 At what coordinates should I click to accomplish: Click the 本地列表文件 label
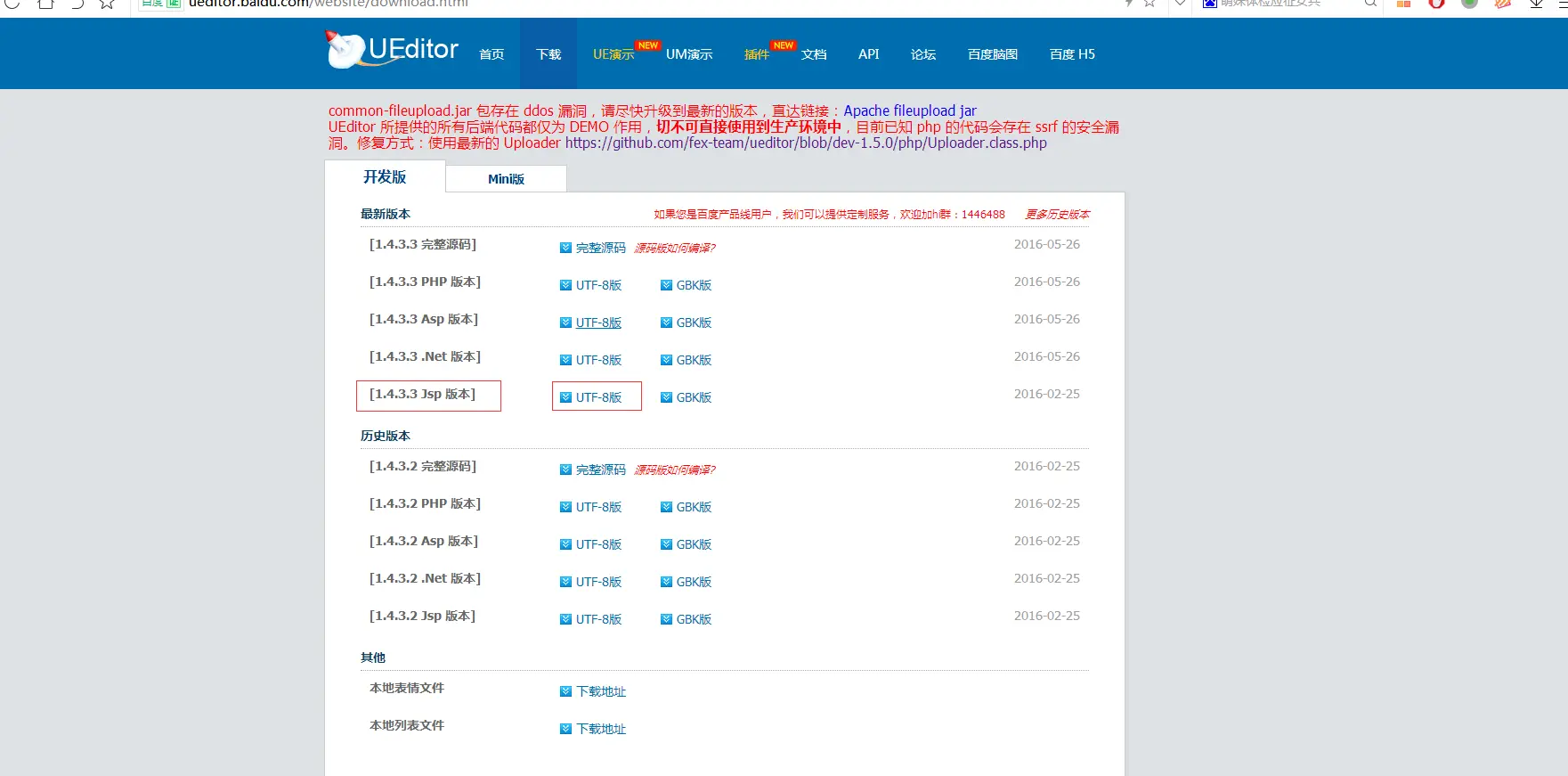407,725
